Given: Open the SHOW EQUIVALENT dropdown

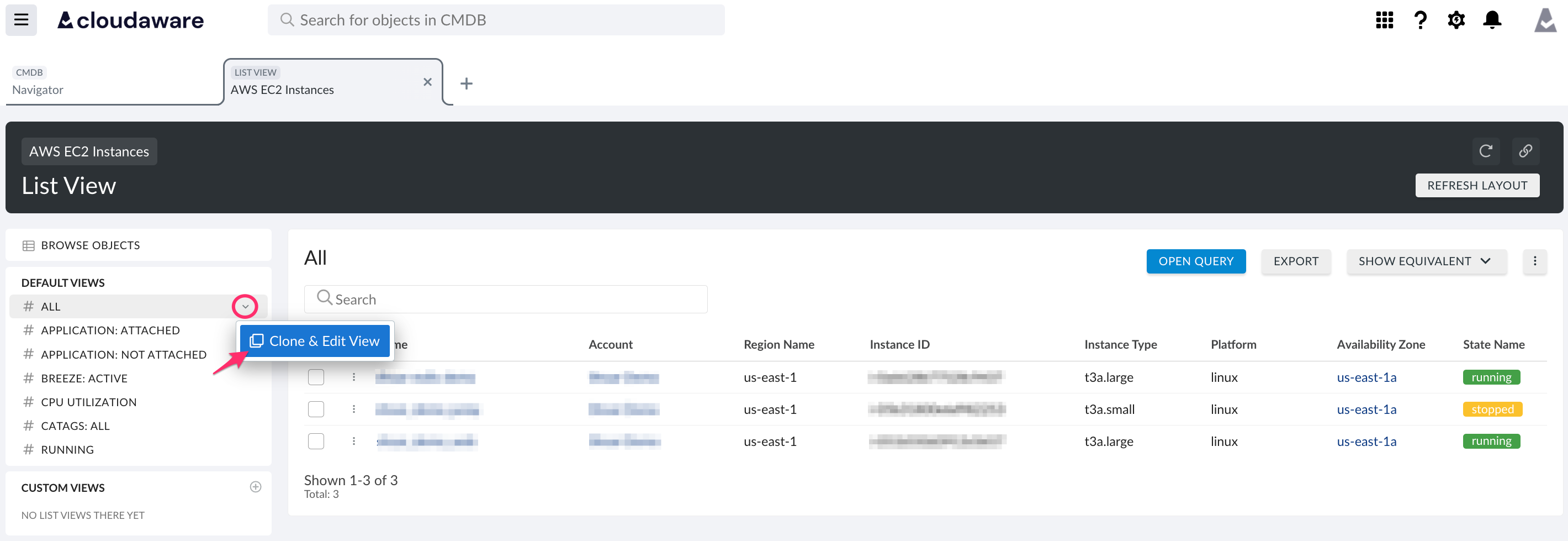Looking at the screenshot, I should 1426,261.
